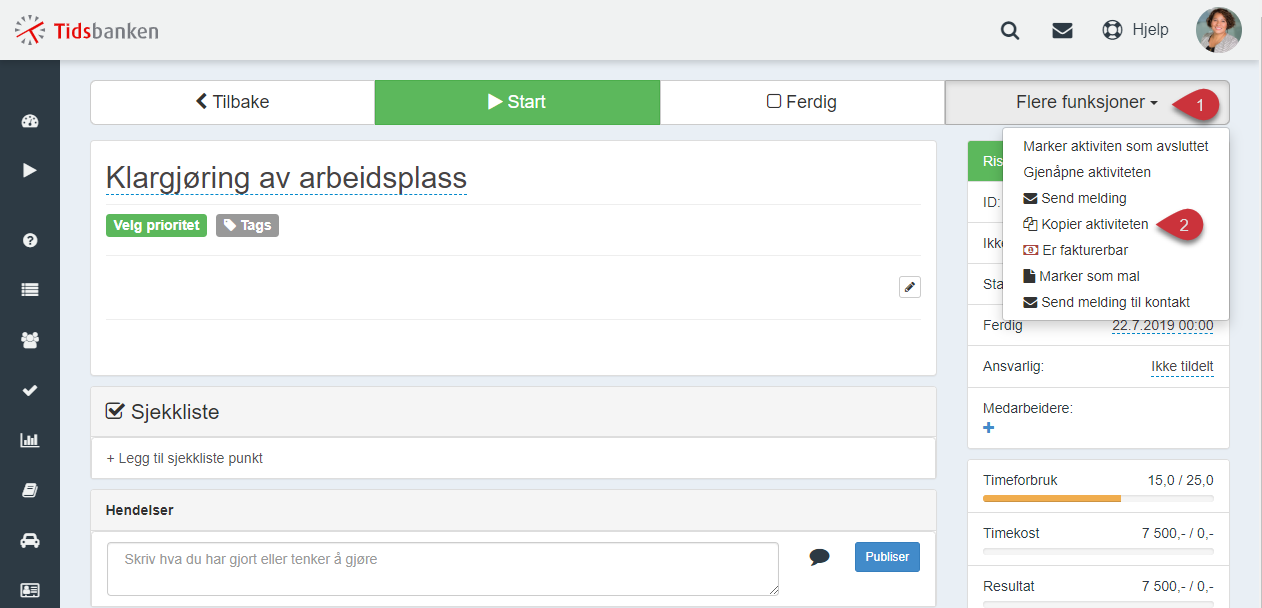Open Velg prioritet selector

point(156,225)
